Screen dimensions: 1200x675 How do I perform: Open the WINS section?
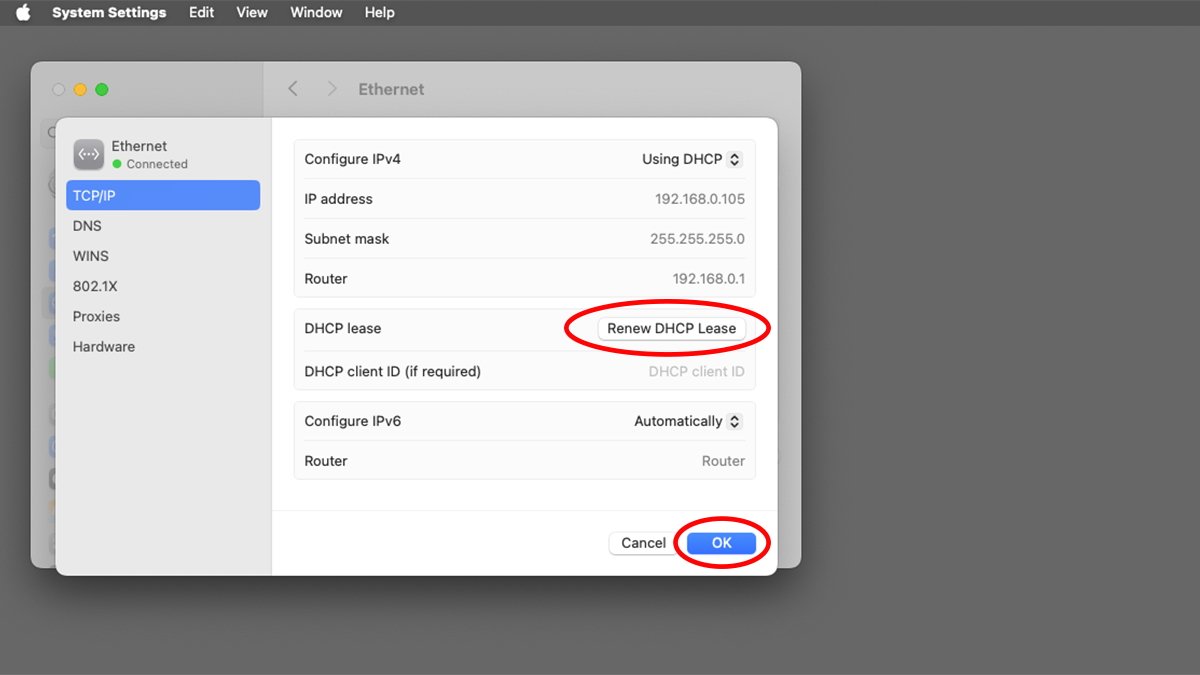[91, 256]
